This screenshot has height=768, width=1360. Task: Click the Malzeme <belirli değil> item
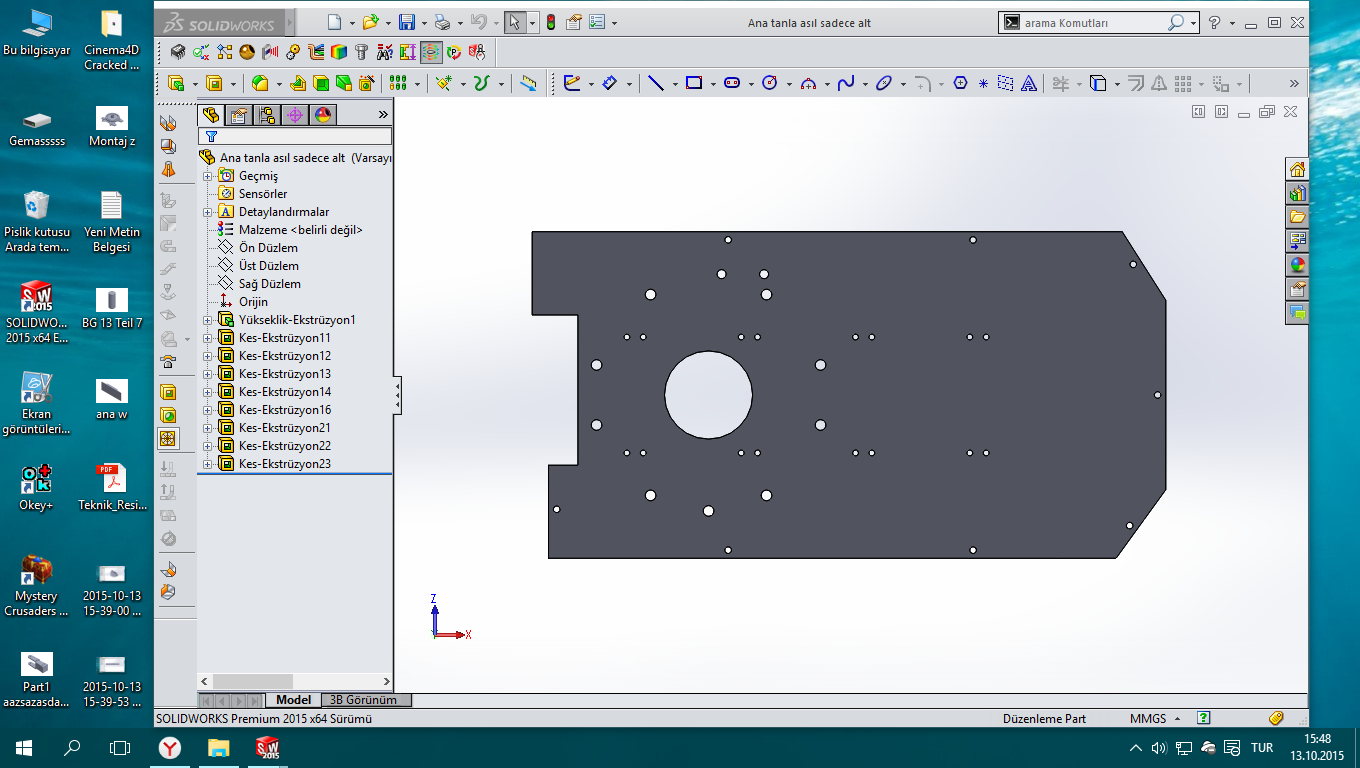[x=300, y=230]
